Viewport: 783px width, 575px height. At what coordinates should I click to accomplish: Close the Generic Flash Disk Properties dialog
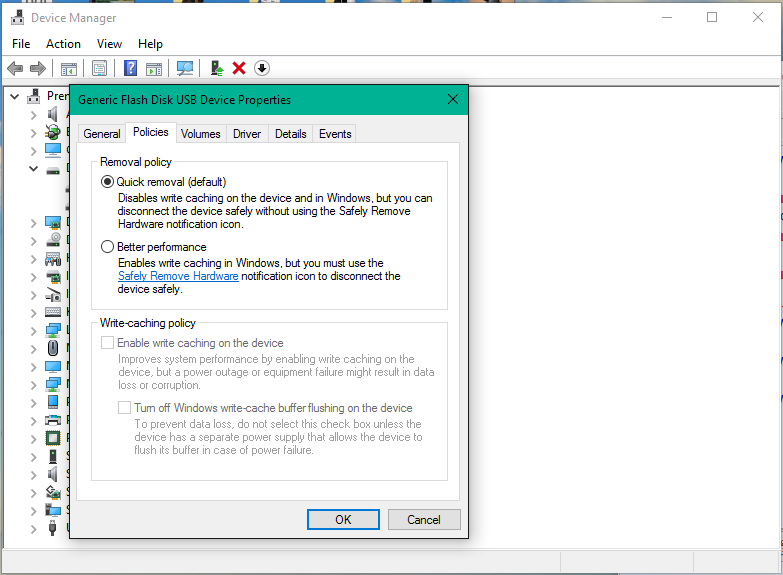click(x=453, y=99)
